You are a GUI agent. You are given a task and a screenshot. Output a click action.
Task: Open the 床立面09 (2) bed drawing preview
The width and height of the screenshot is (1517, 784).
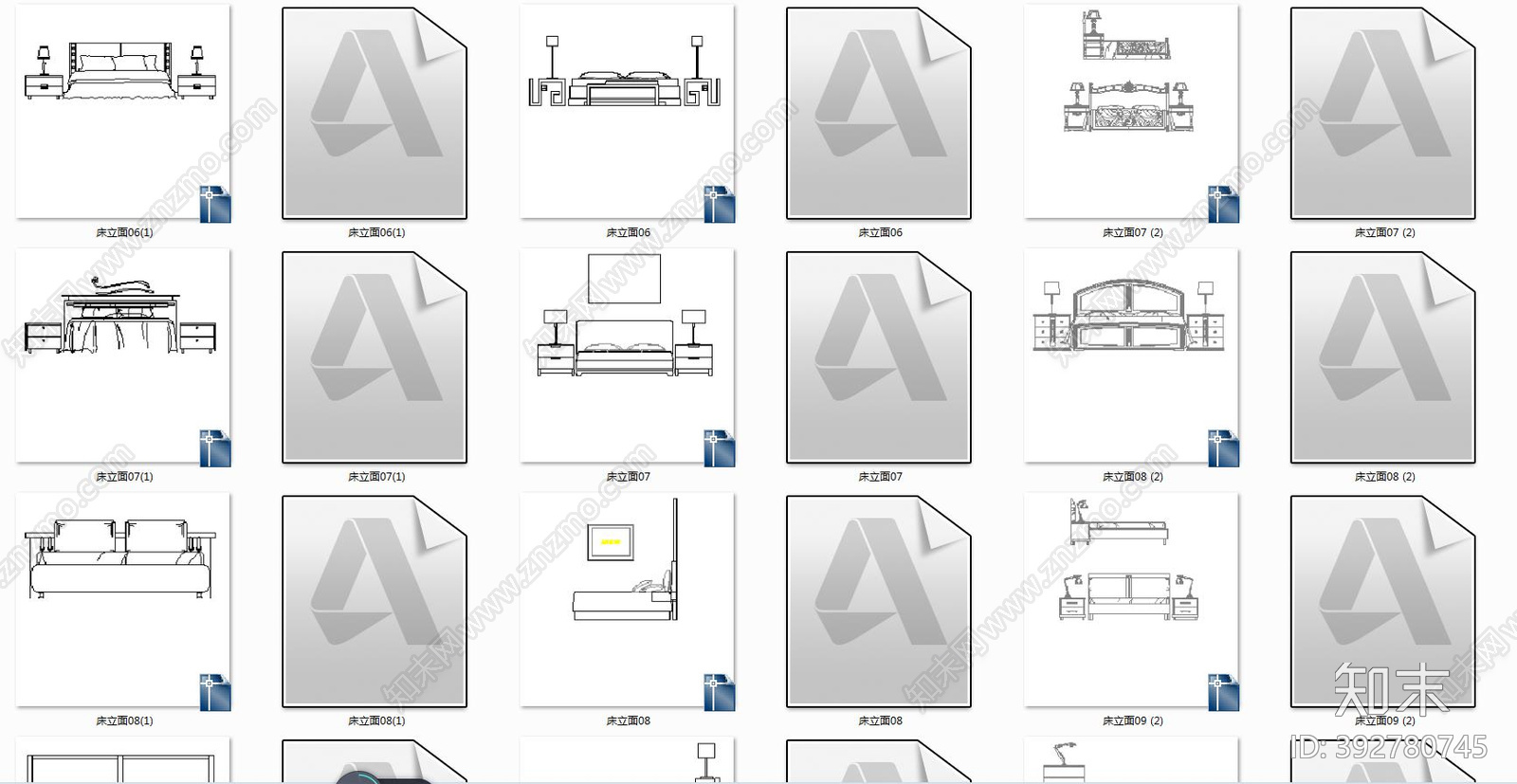pos(1131,599)
